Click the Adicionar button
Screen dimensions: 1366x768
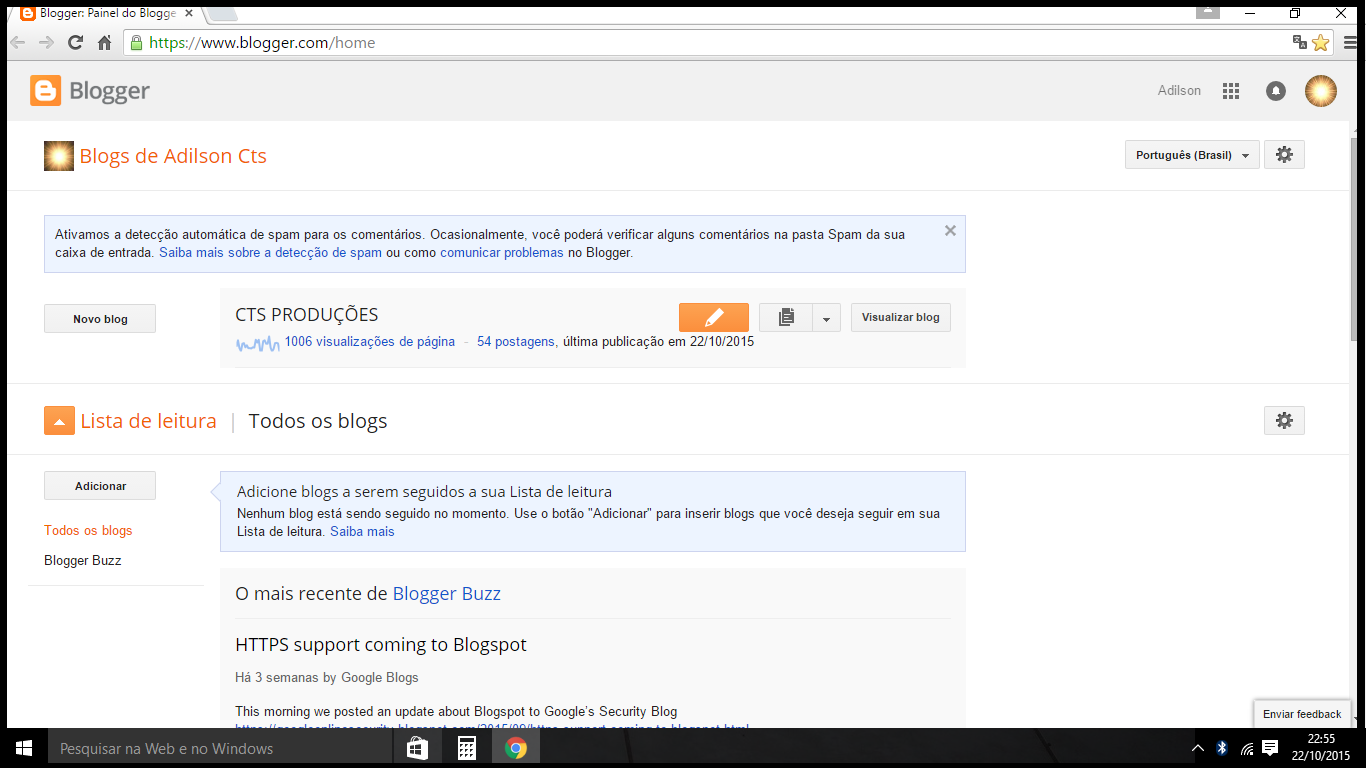coord(100,486)
